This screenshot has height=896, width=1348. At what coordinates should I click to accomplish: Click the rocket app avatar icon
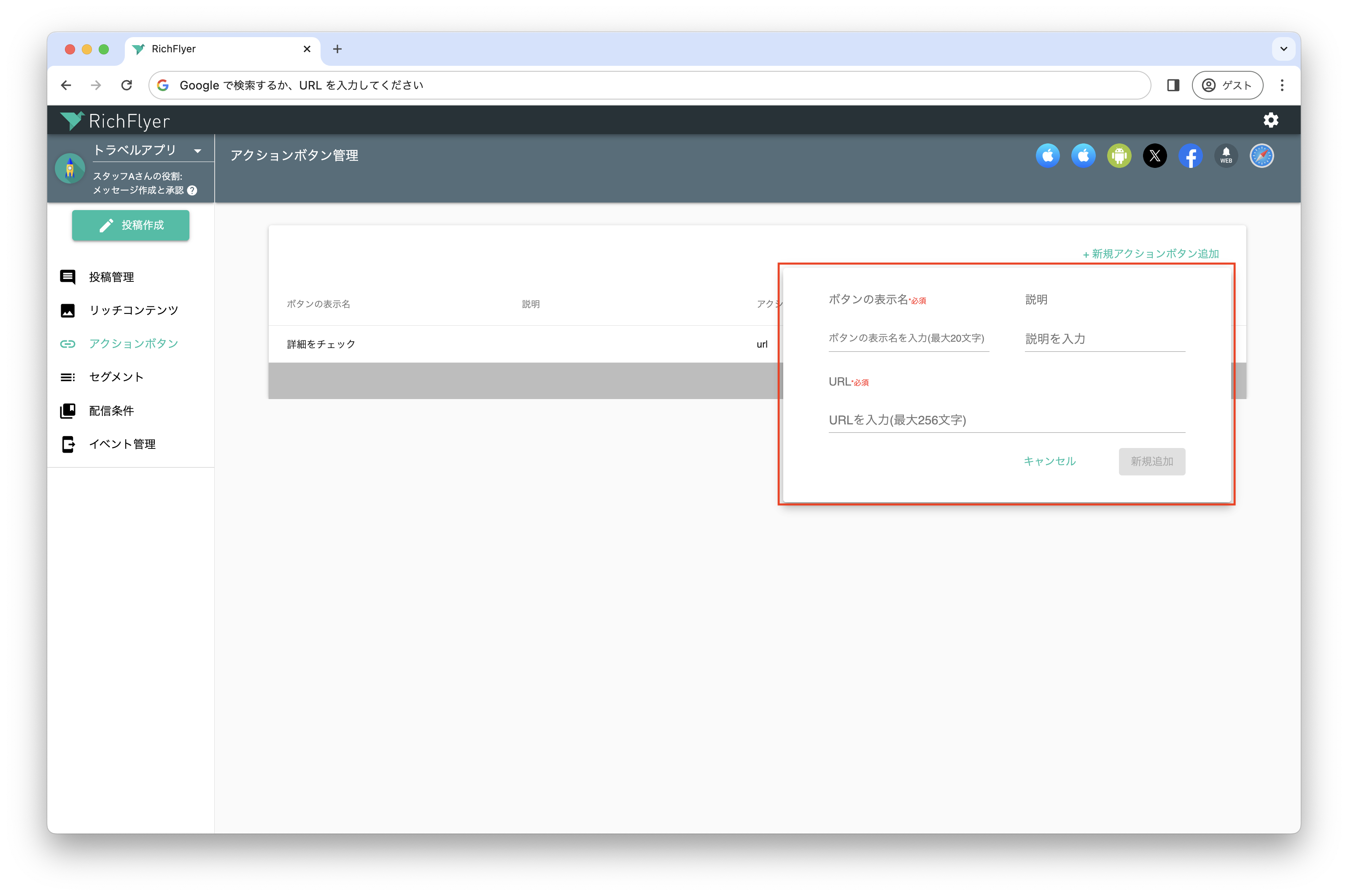coord(70,169)
